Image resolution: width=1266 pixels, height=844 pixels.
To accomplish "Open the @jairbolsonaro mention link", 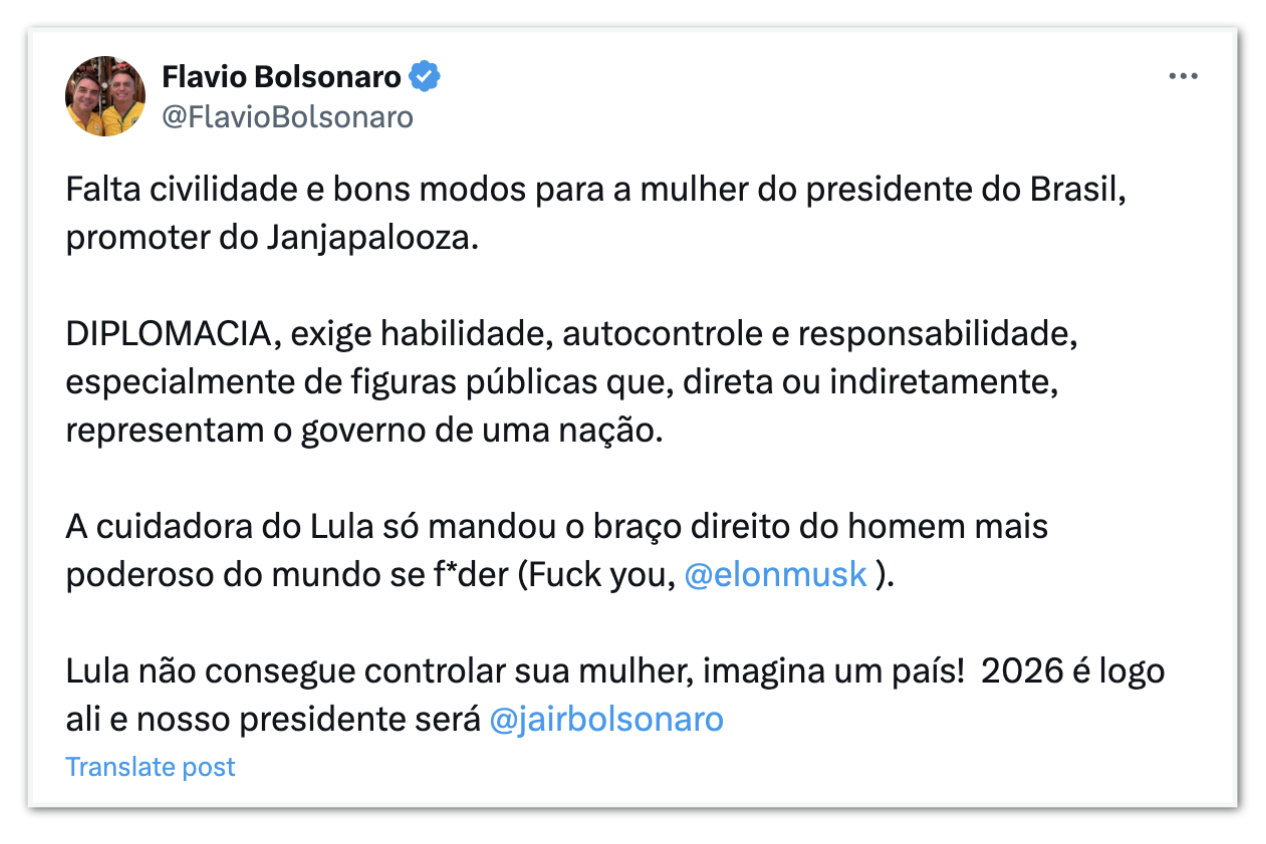I will (x=606, y=719).
